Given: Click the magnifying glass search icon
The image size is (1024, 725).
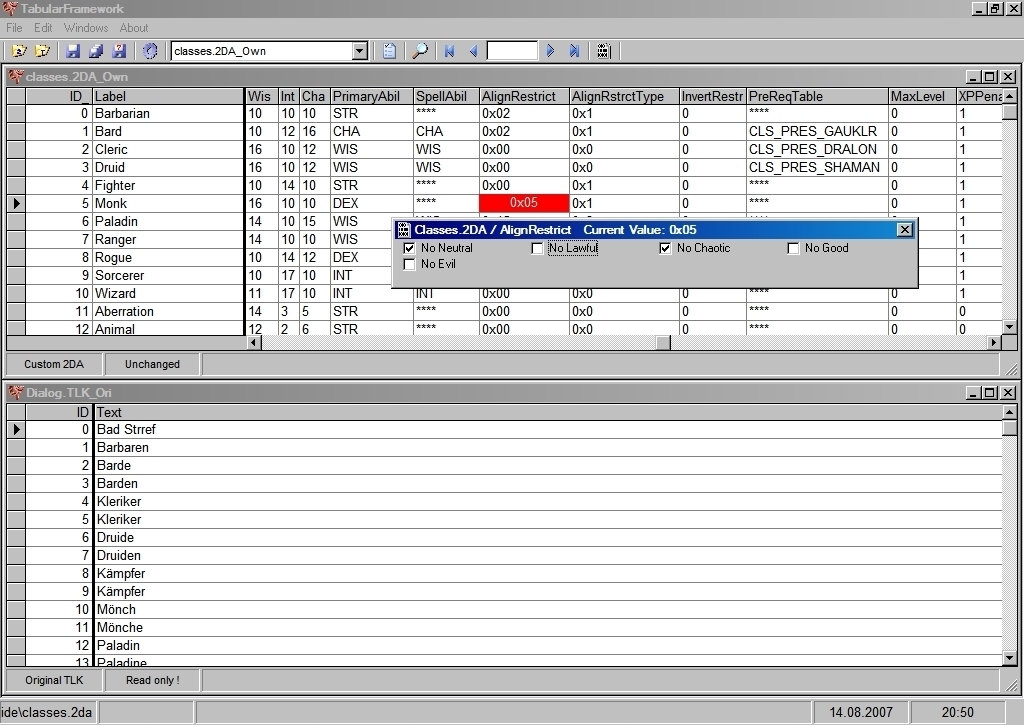Looking at the screenshot, I should point(421,51).
